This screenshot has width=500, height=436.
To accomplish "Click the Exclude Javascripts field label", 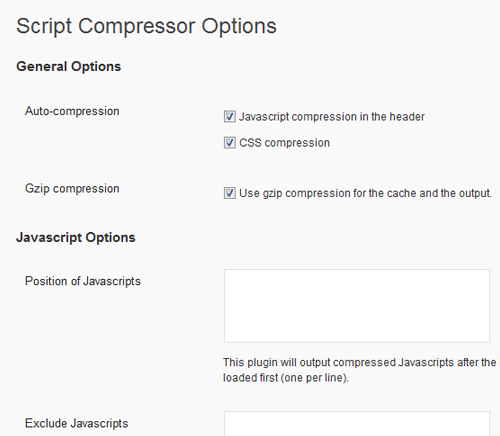I will (x=77, y=423).
